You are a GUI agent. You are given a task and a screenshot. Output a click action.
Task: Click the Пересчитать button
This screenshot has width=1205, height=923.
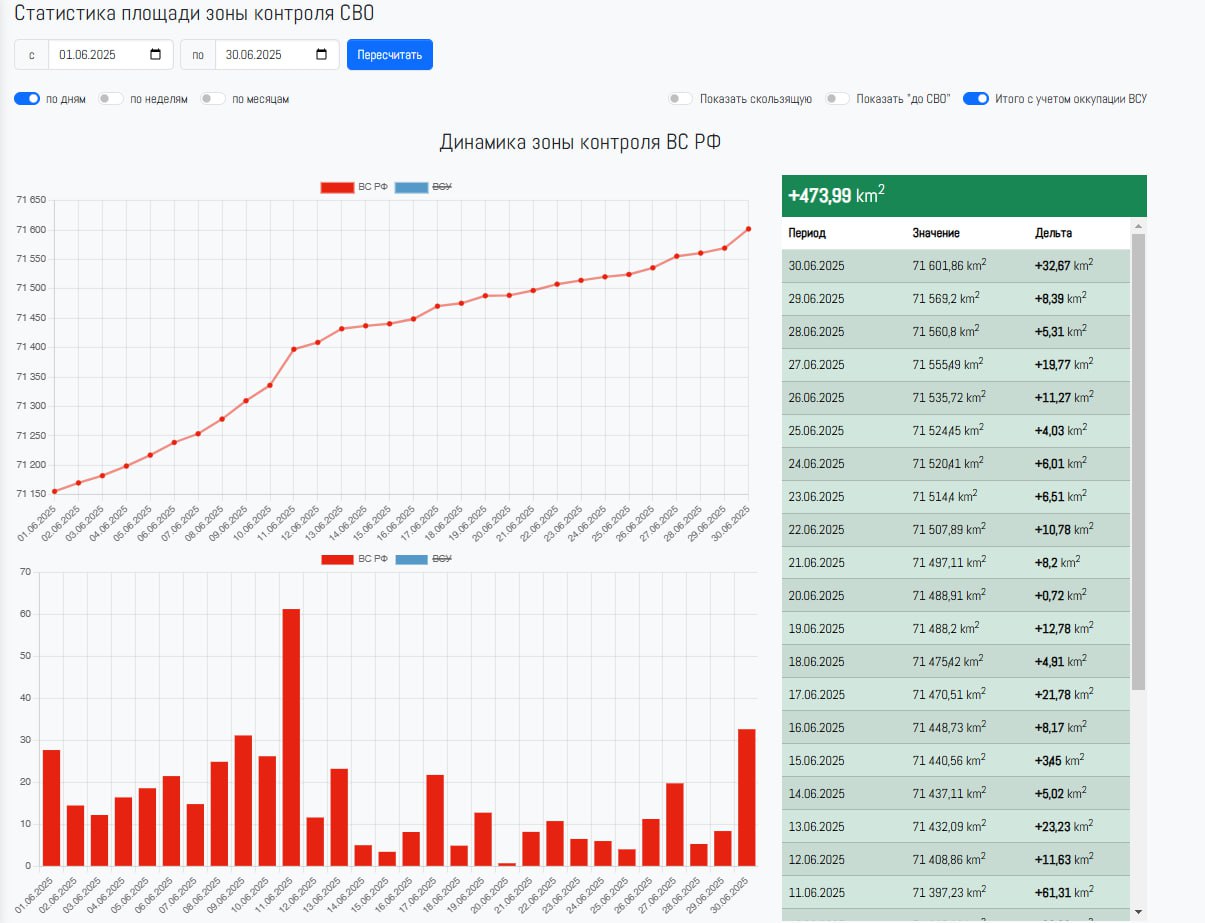(x=389, y=55)
